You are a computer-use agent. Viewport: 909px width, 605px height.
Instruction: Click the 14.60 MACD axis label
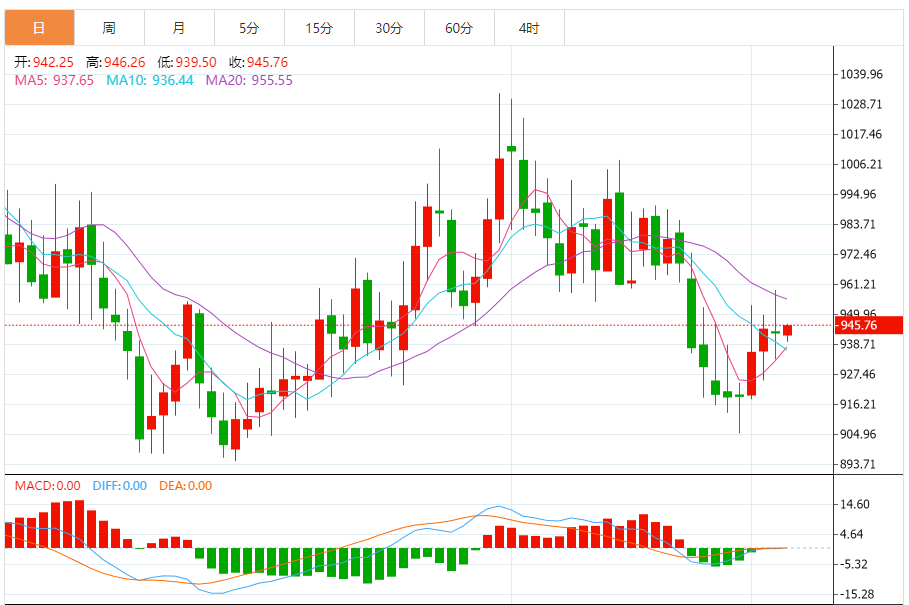pos(855,504)
